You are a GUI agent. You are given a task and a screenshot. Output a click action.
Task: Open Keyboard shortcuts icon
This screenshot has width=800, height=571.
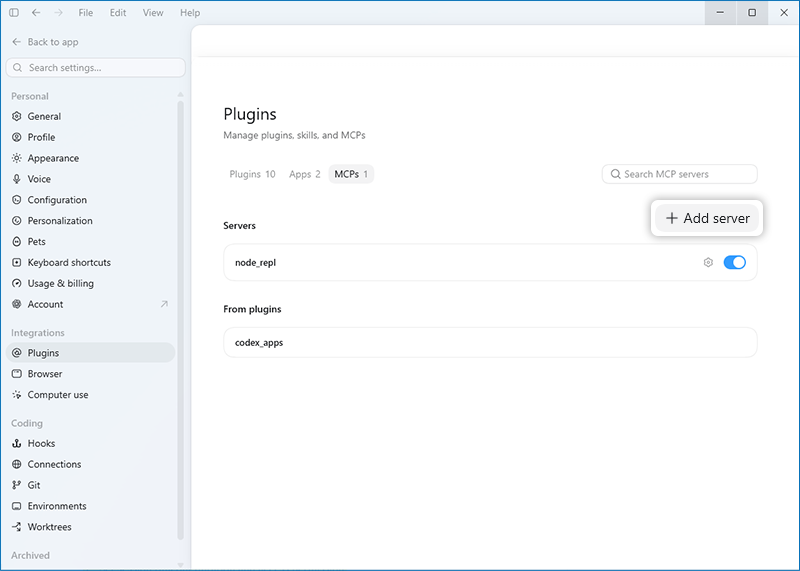click(17, 262)
